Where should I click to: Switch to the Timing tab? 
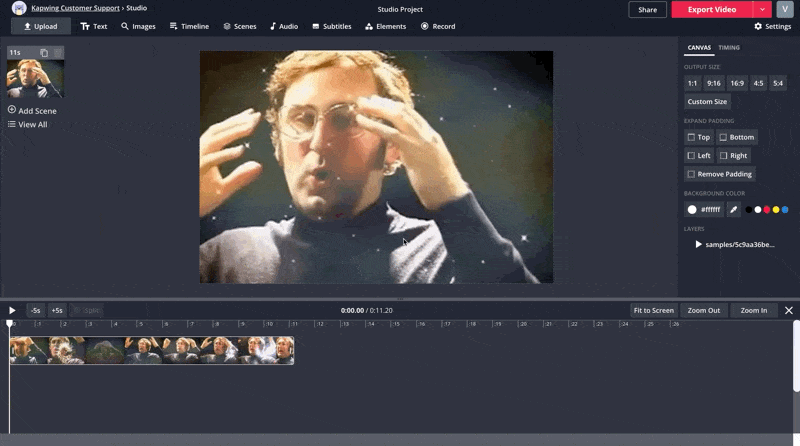(x=729, y=47)
